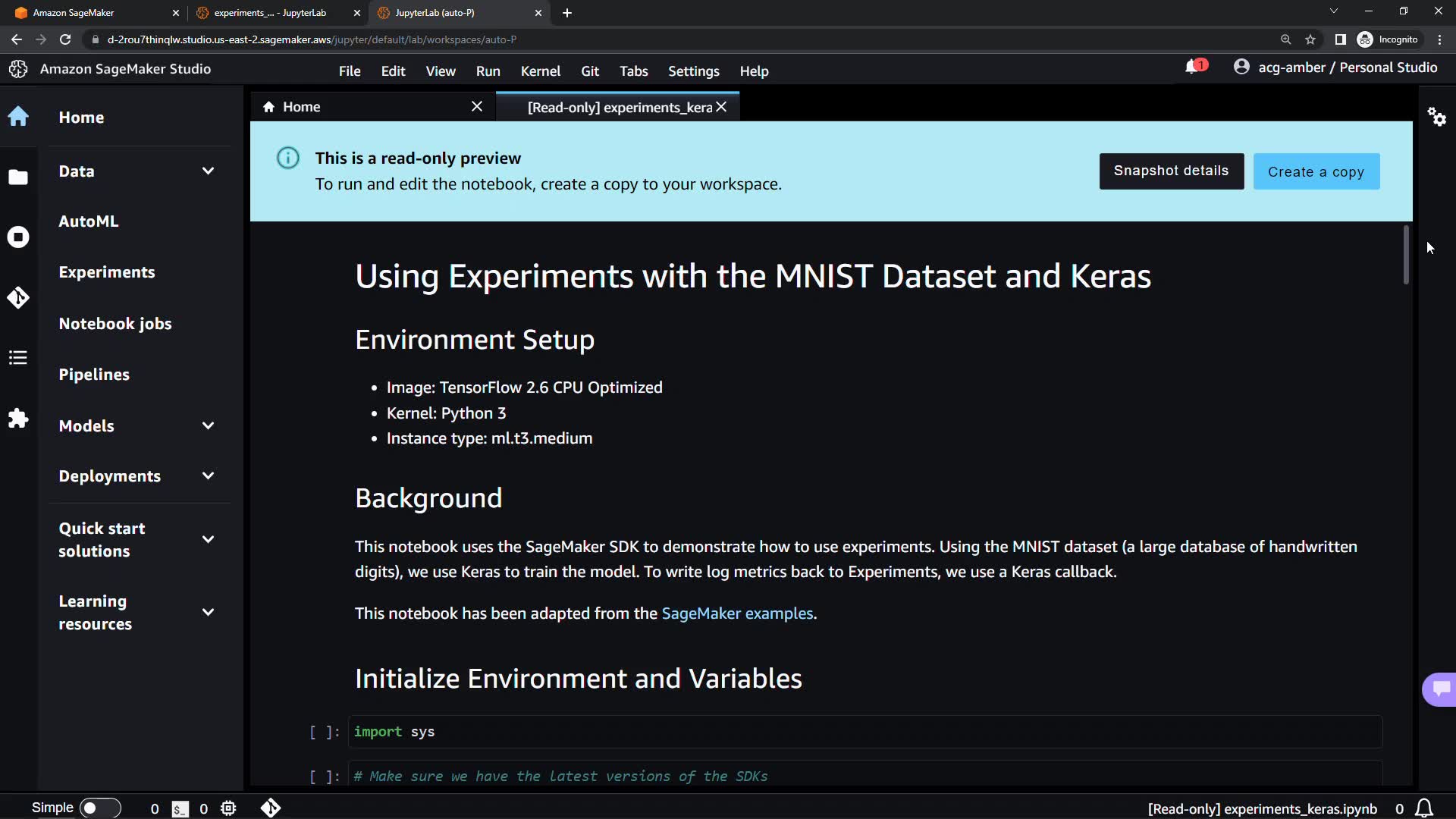The height and width of the screenshot is (819, 1456).
Task: Open property inspector gears icon
Action: [x=1437, y=117]
